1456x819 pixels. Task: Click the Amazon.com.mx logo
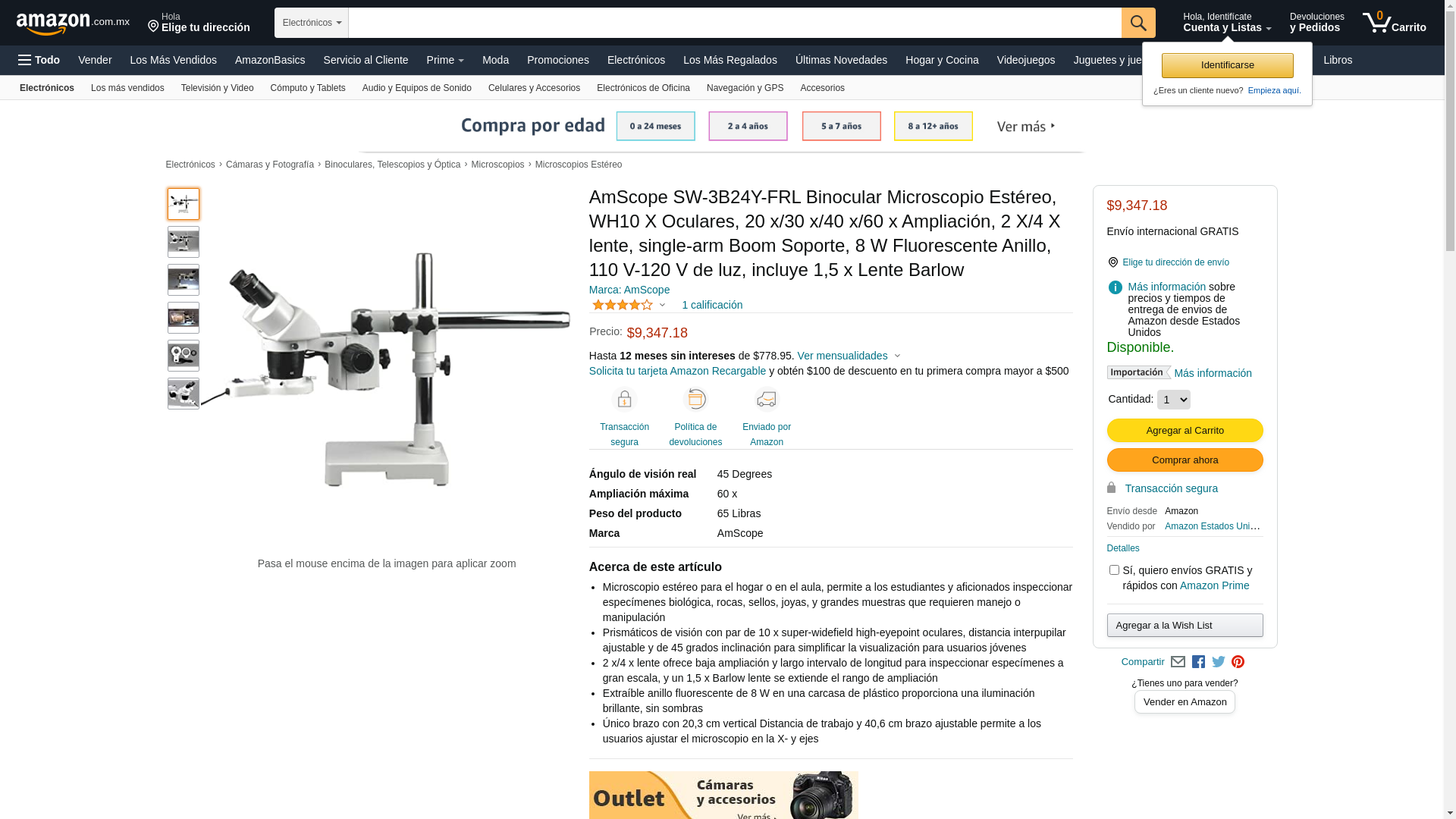[73, 24]
